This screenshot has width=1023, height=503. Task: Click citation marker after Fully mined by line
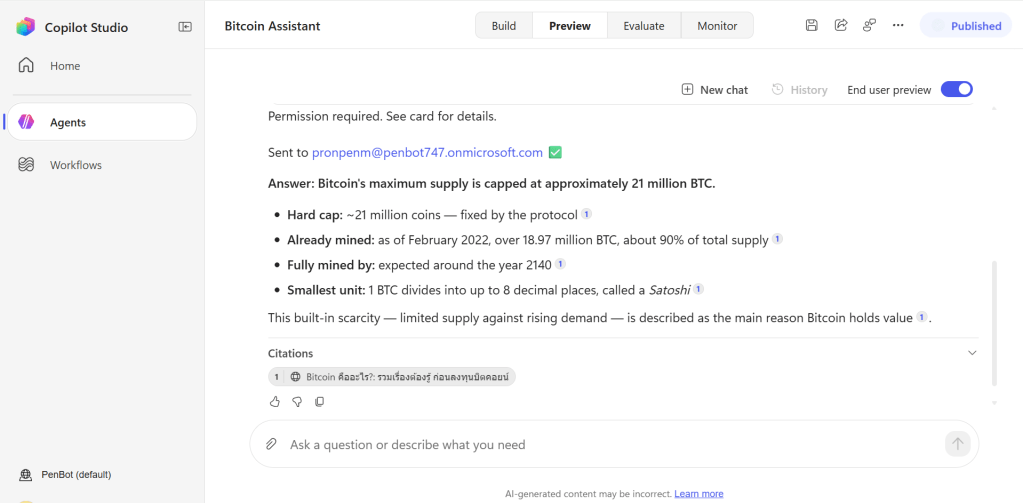point(560,264)
